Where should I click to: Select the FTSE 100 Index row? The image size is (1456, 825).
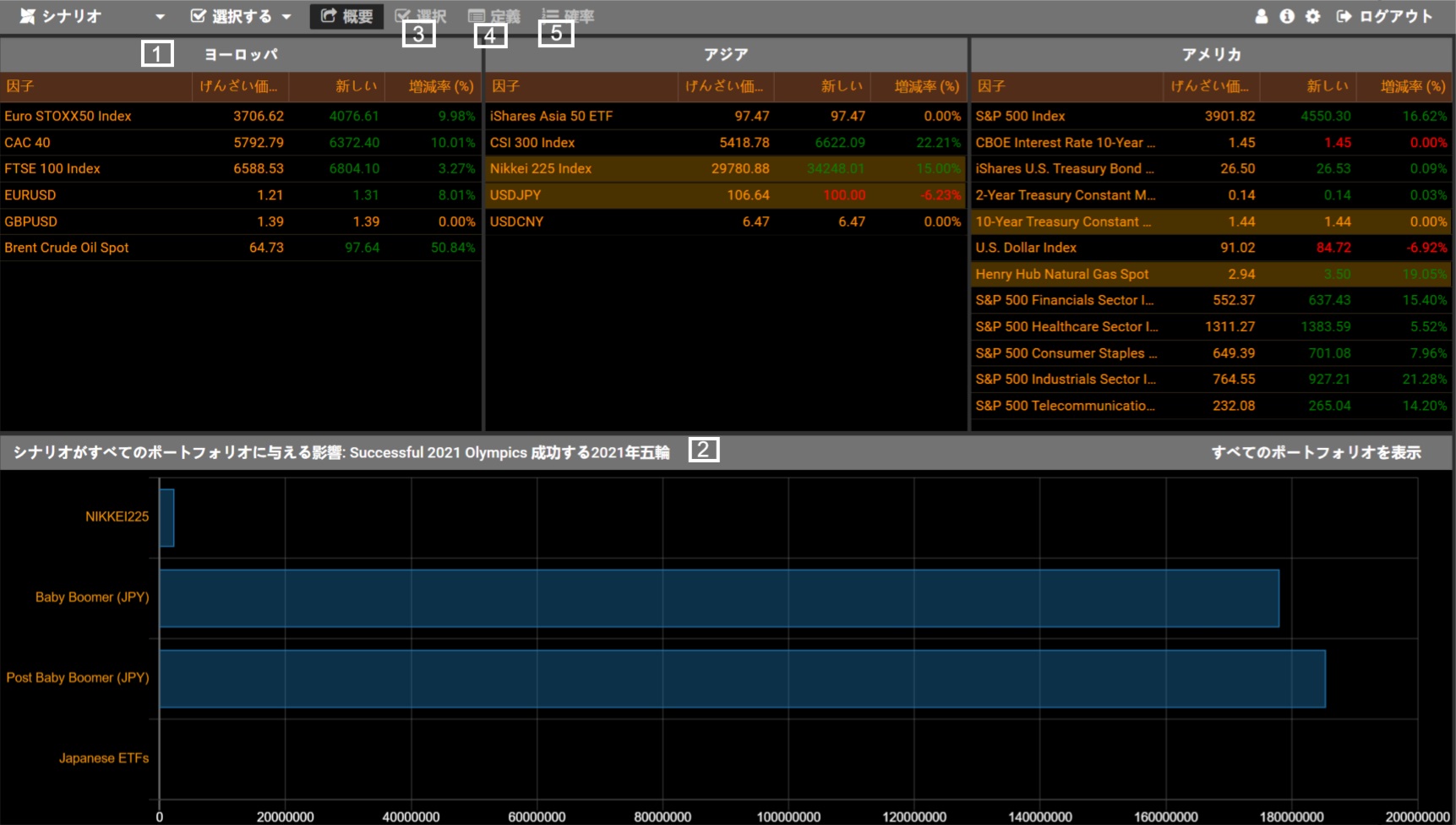241,168
